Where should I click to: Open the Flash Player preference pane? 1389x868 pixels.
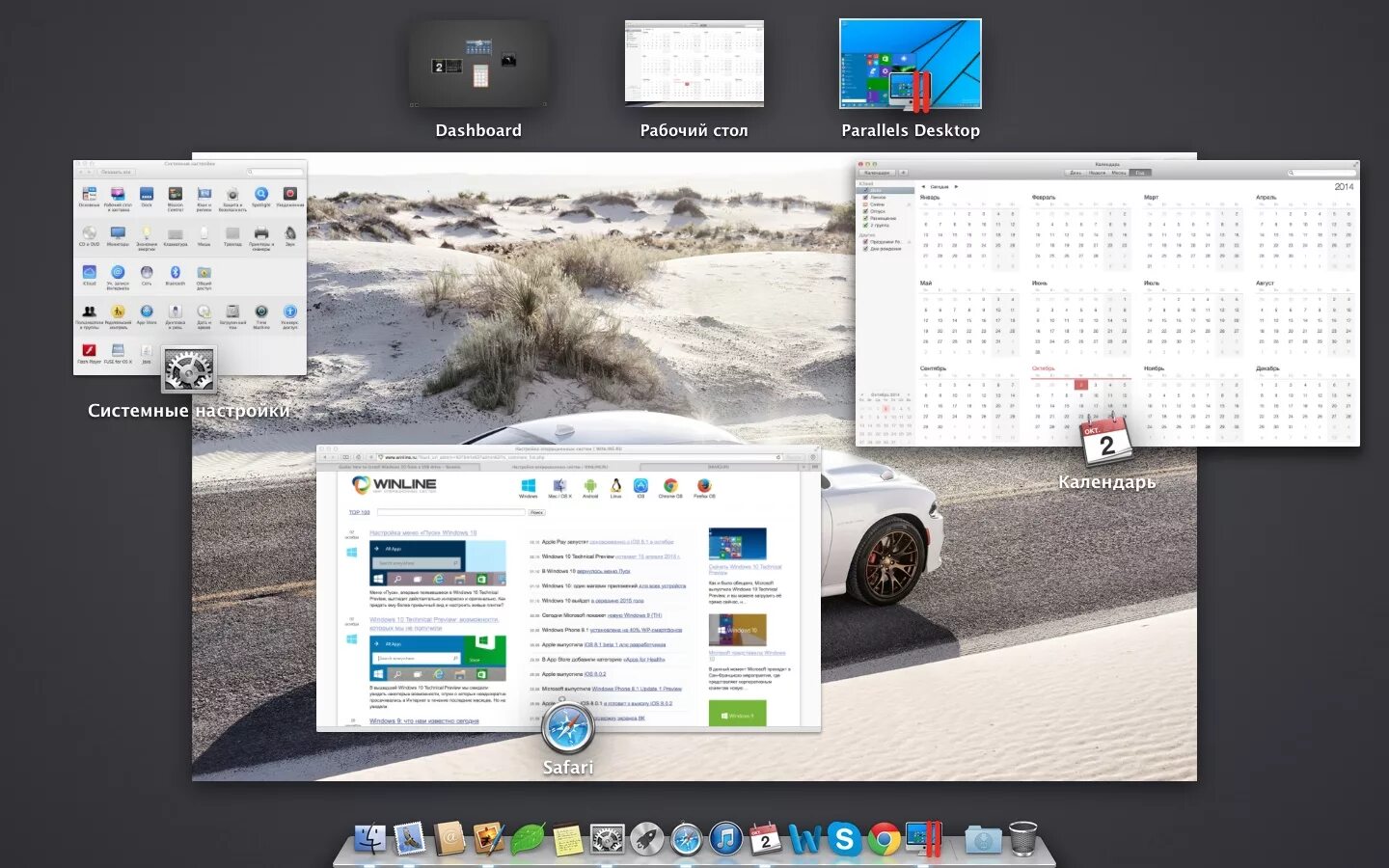89,352
